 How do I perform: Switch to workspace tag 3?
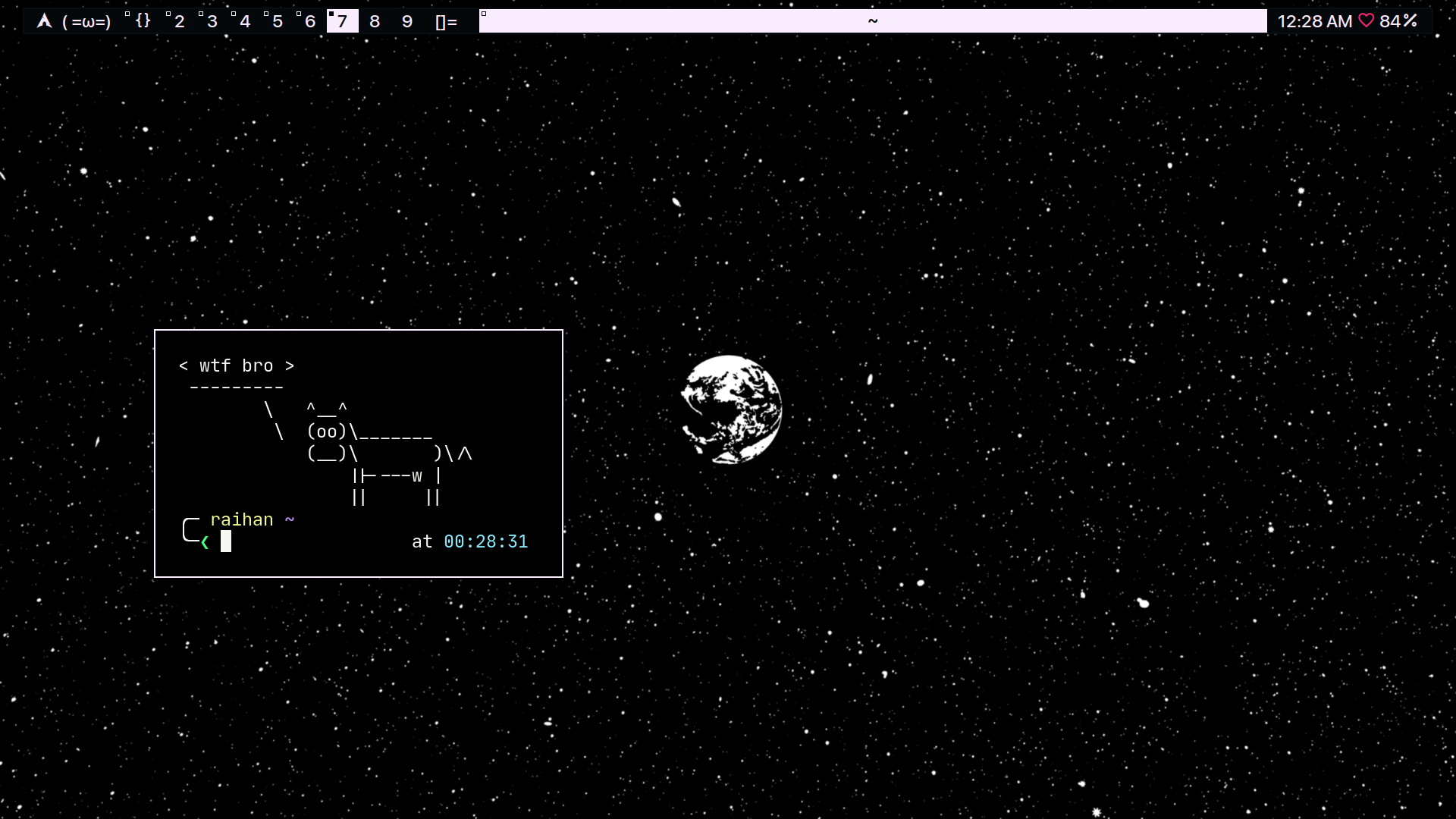[212, 21]
